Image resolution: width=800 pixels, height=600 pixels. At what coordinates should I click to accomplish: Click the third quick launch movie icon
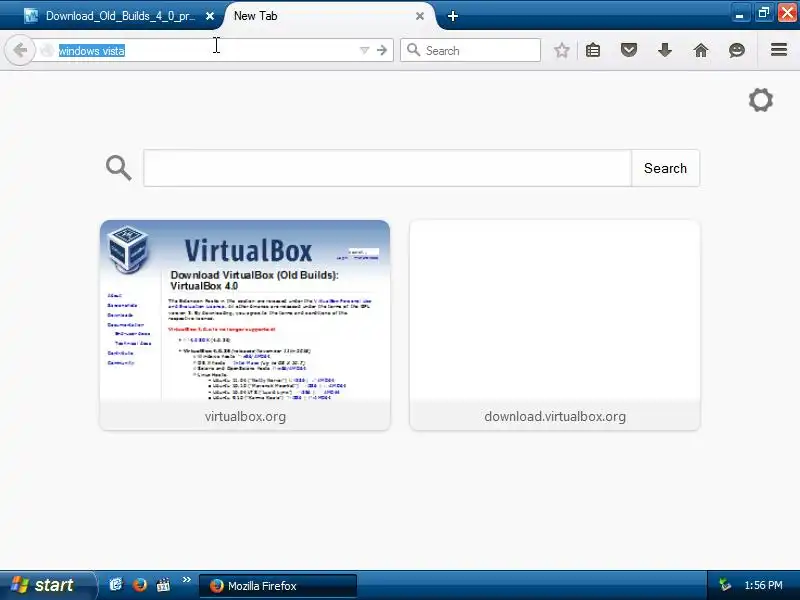pyautogui.click(x=163, y=585)
